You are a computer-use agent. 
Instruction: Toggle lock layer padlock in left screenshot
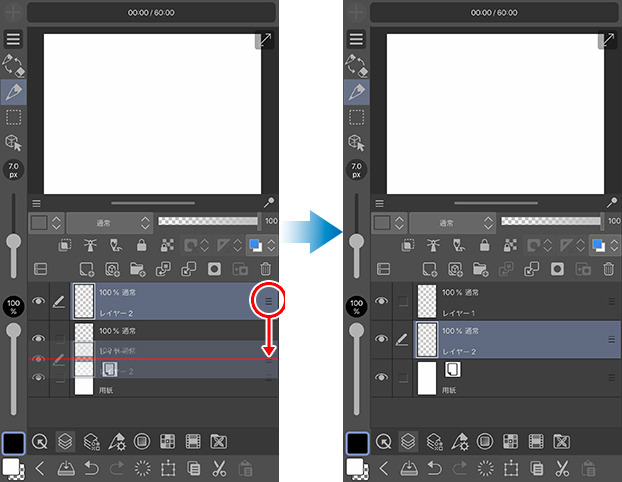[x=142, y=245]
